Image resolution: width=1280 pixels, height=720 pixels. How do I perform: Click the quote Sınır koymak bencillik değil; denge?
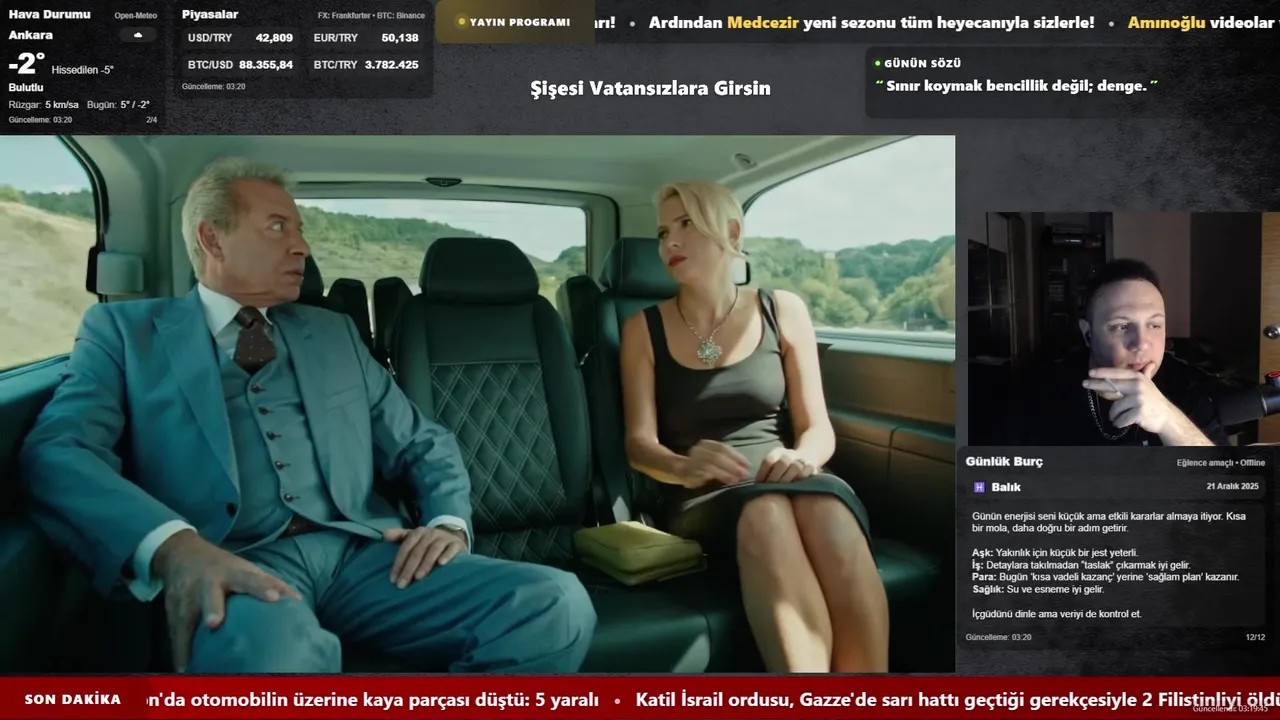coord(1016,86)
